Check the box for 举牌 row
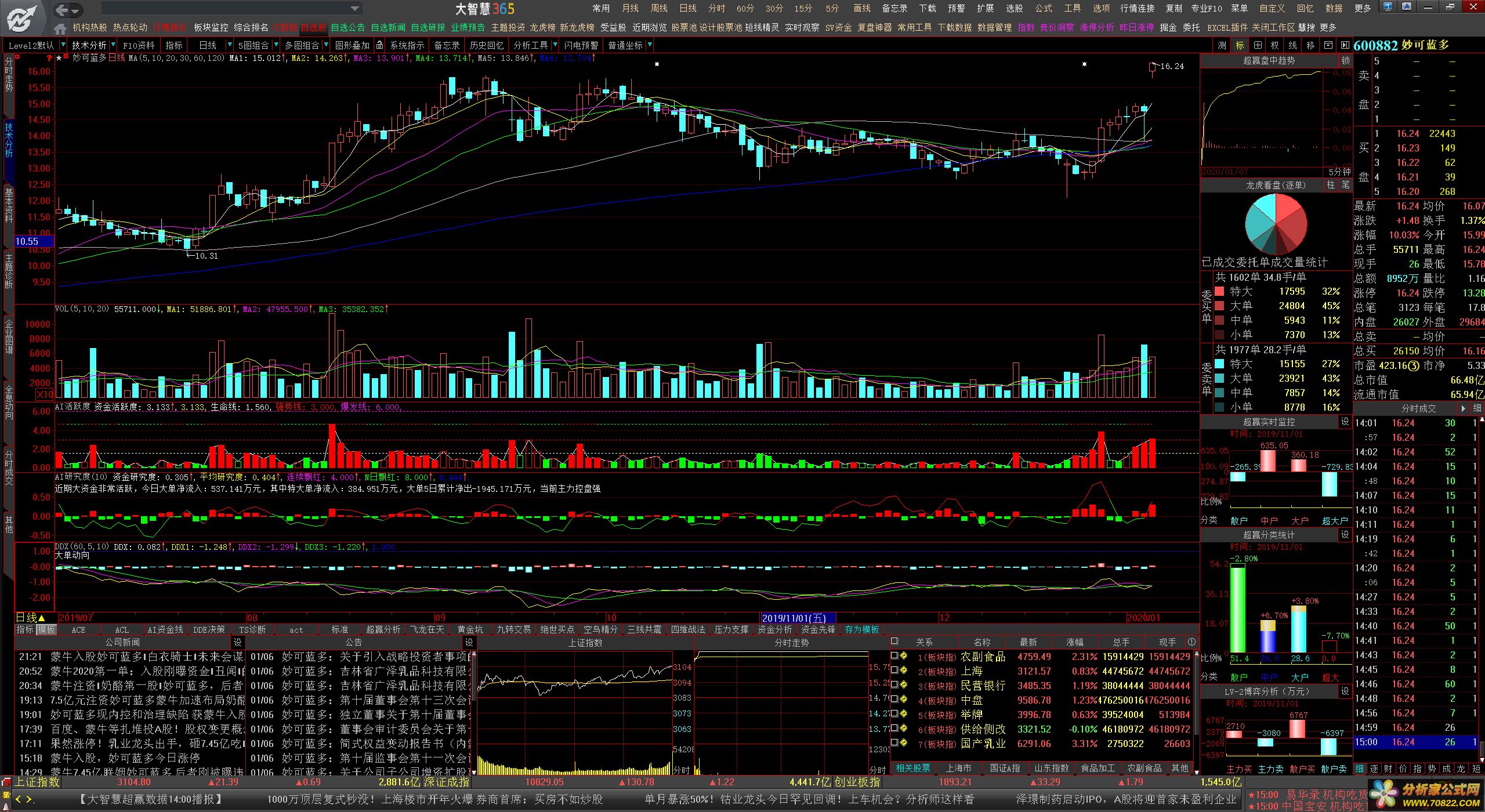This screenshot has height=812, width=1485. click(x=894, y=714)
